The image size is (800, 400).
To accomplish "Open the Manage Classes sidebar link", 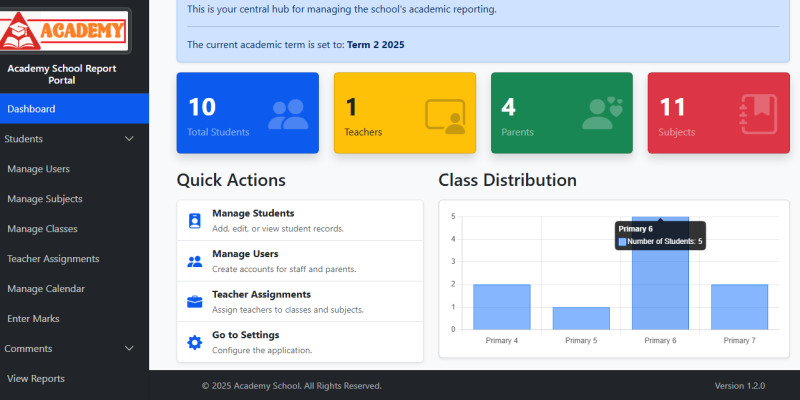I will click(x=42, y=229).
